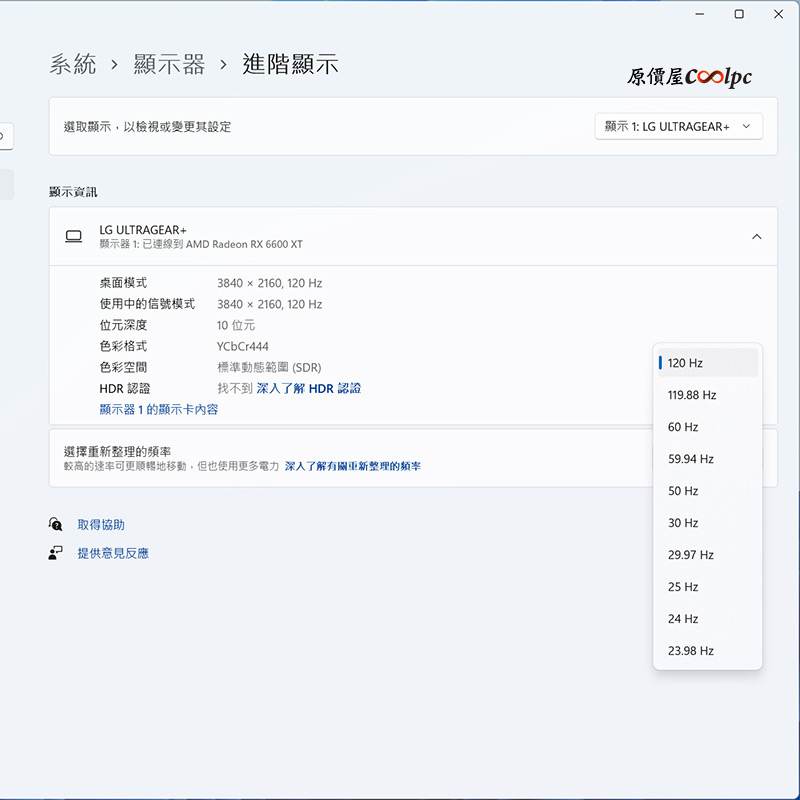
Task: Click the 顯示資訊 section heading
Action: pyautogui.click(x=73, y=192)
